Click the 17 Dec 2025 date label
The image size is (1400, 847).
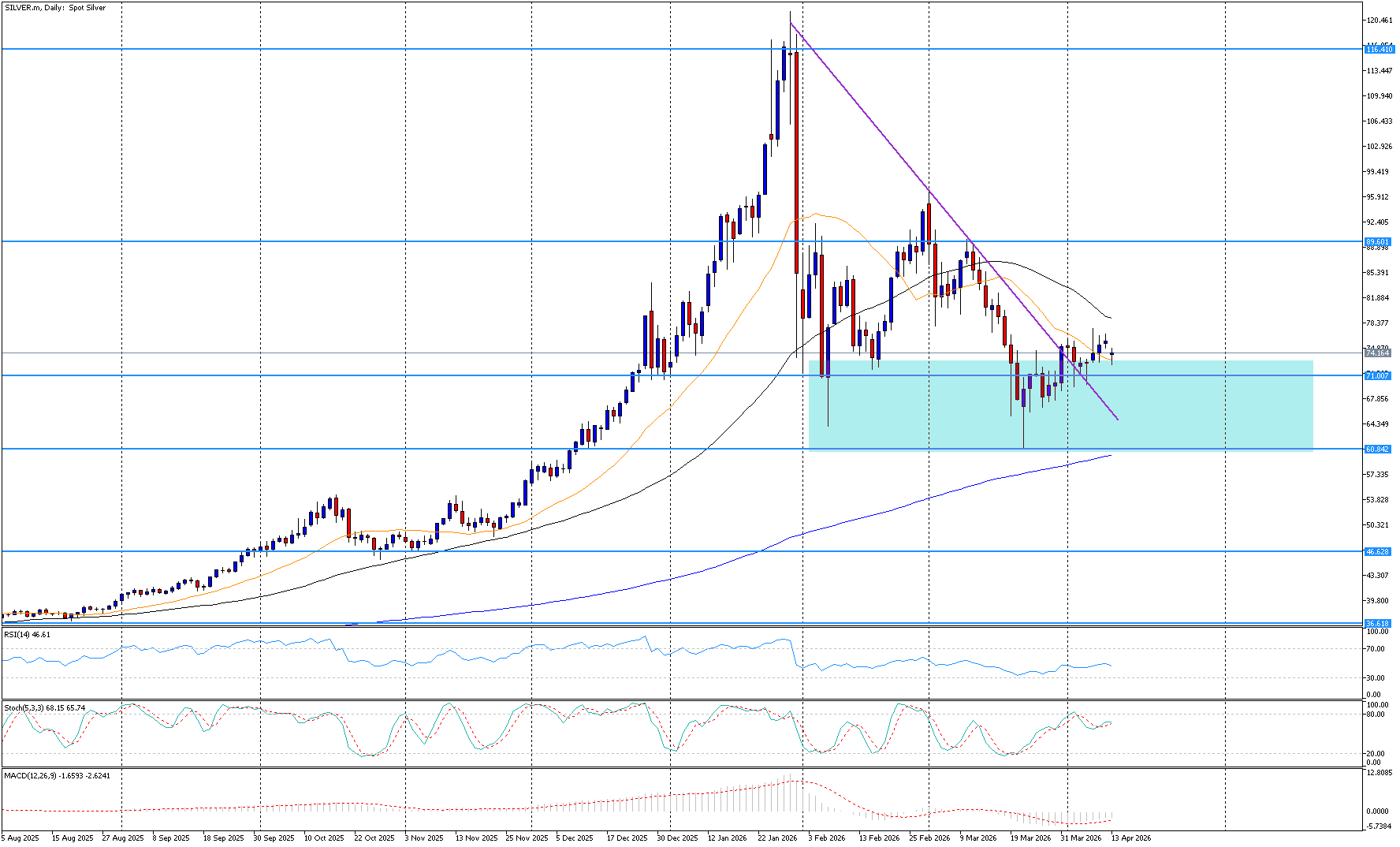click(627, 838)
